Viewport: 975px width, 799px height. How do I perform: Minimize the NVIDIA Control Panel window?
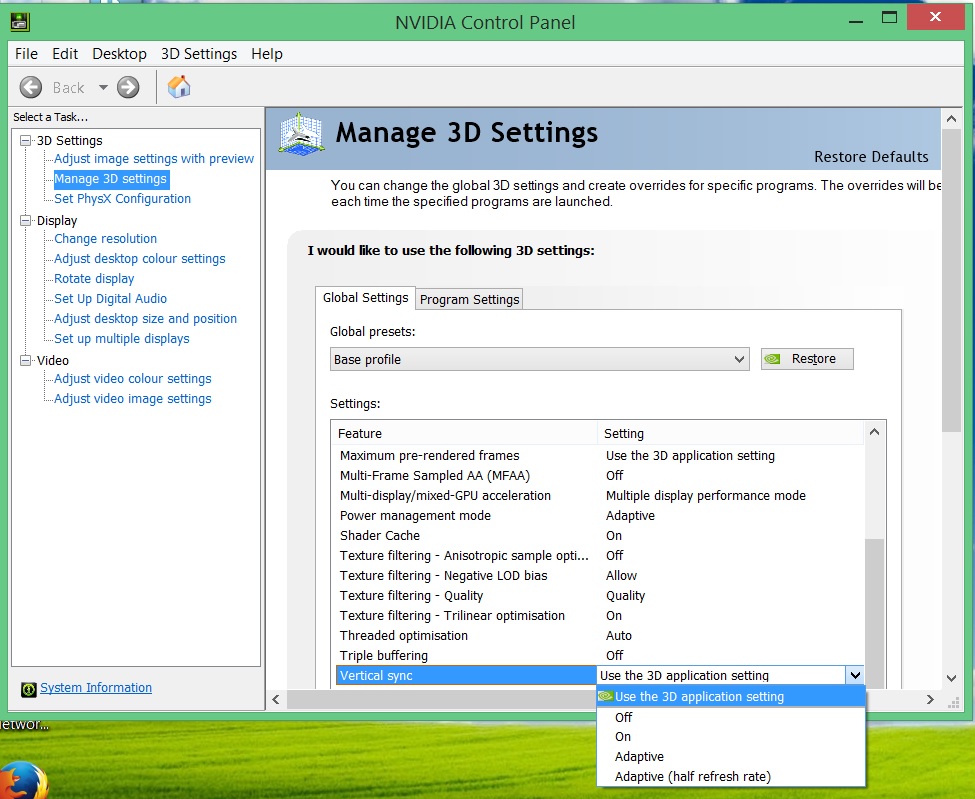tap(856, 20)
